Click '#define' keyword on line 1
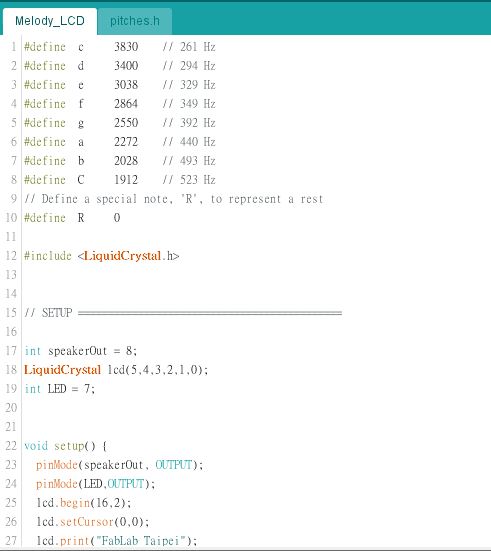 [45, 47]
